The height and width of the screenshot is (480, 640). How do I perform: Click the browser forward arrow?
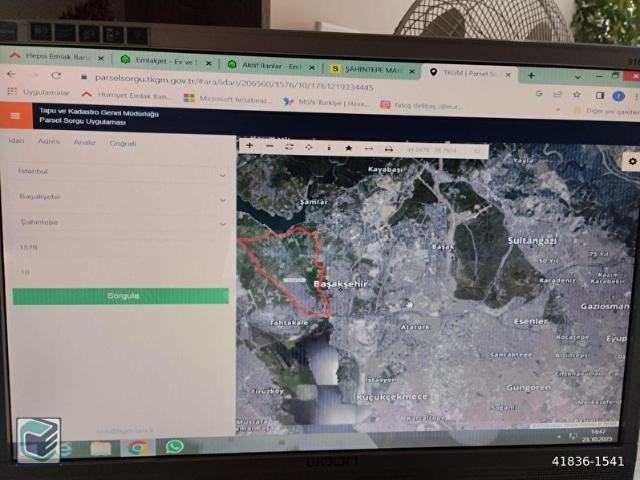click(x=34, y=75)
